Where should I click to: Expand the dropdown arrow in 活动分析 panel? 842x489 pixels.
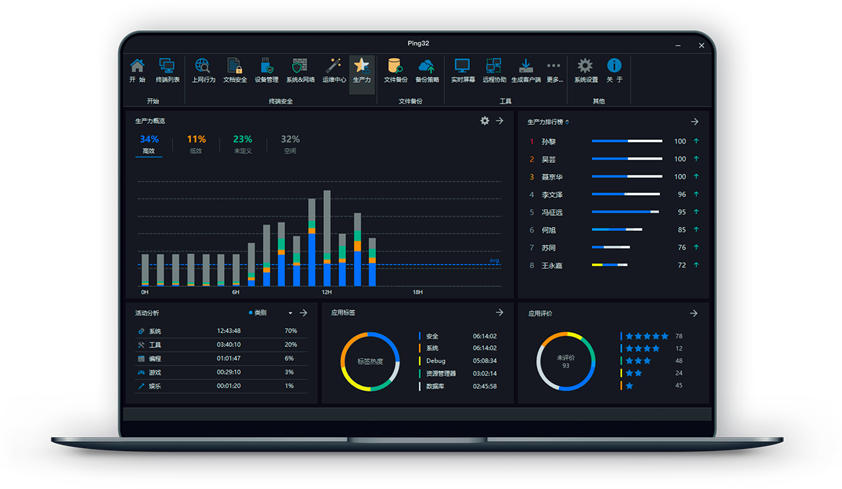coord(290,313)
